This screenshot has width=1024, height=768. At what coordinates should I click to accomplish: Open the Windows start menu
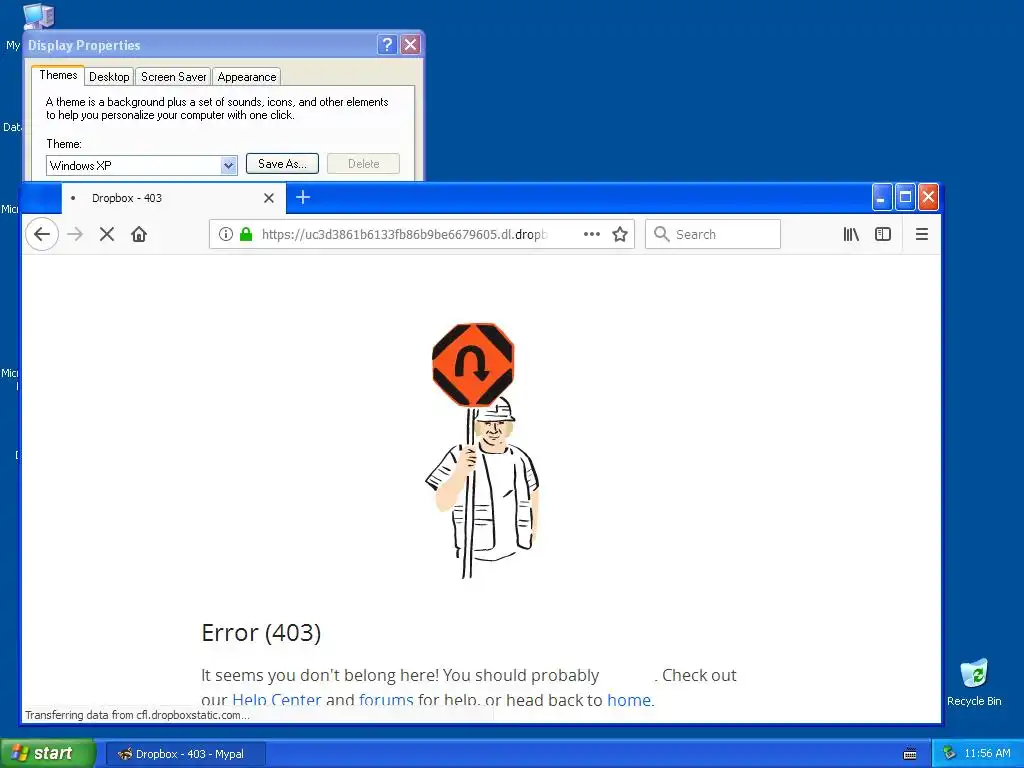coord(47,753)
